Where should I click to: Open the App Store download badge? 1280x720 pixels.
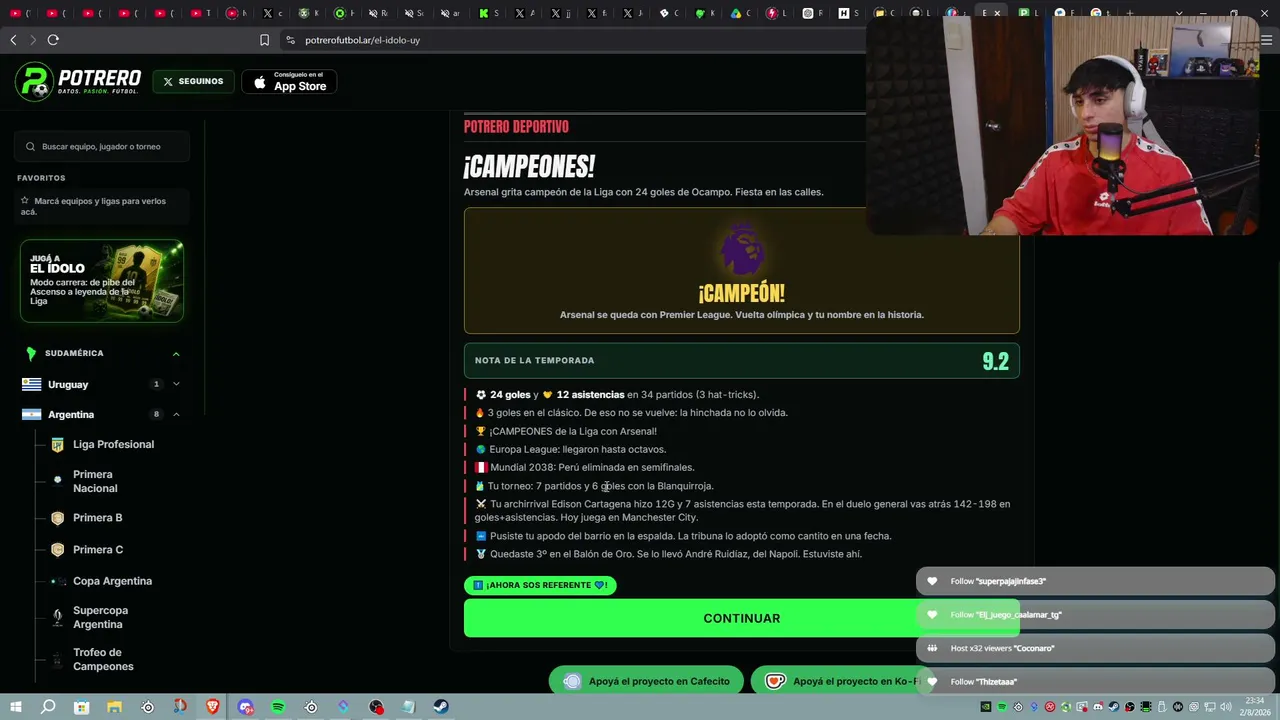289,82
